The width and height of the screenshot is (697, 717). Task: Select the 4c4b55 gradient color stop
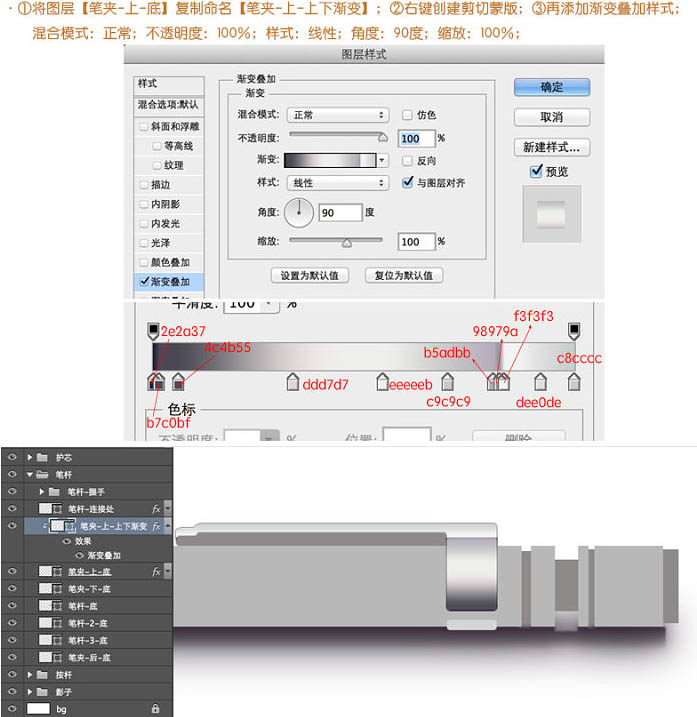point(178,382)
